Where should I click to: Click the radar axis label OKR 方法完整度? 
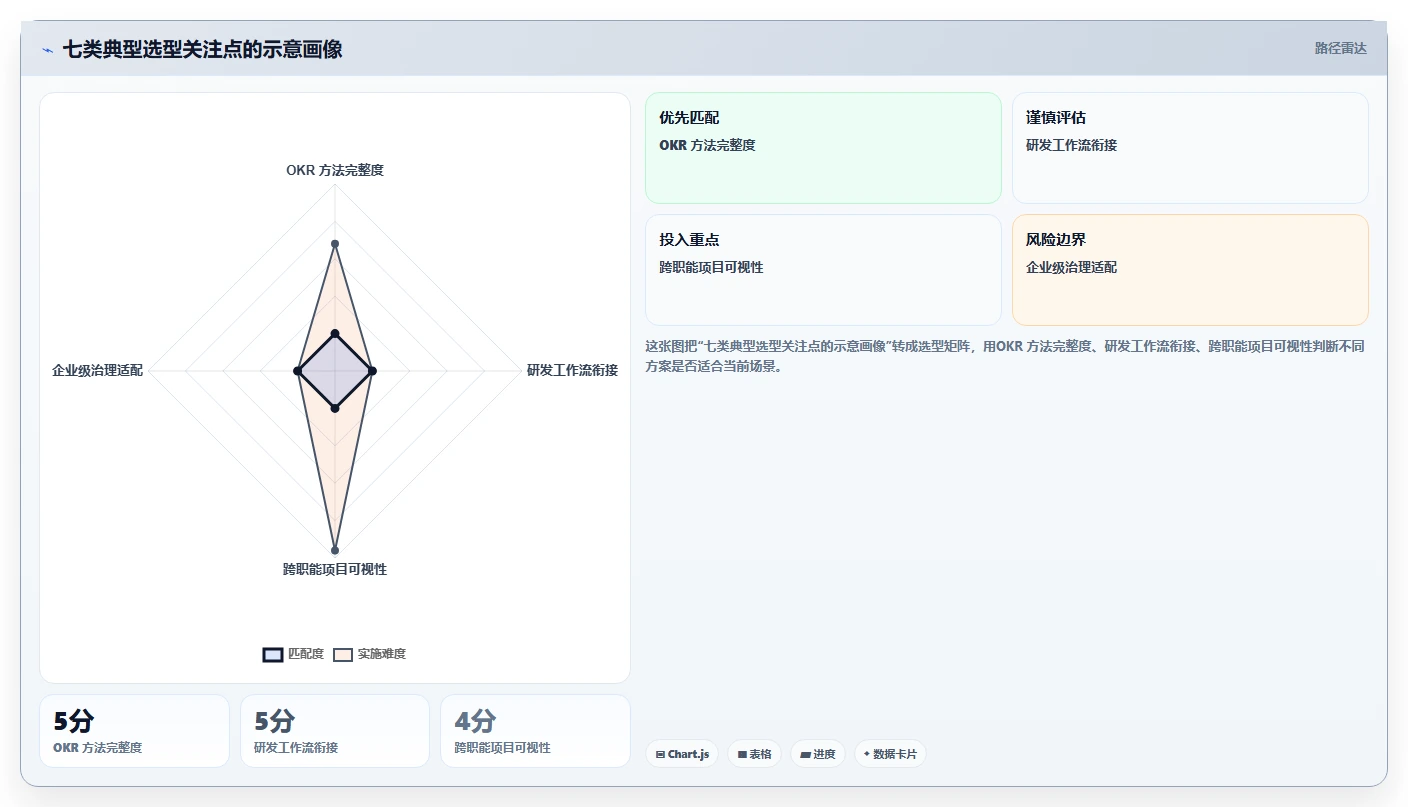pos(335,170)
